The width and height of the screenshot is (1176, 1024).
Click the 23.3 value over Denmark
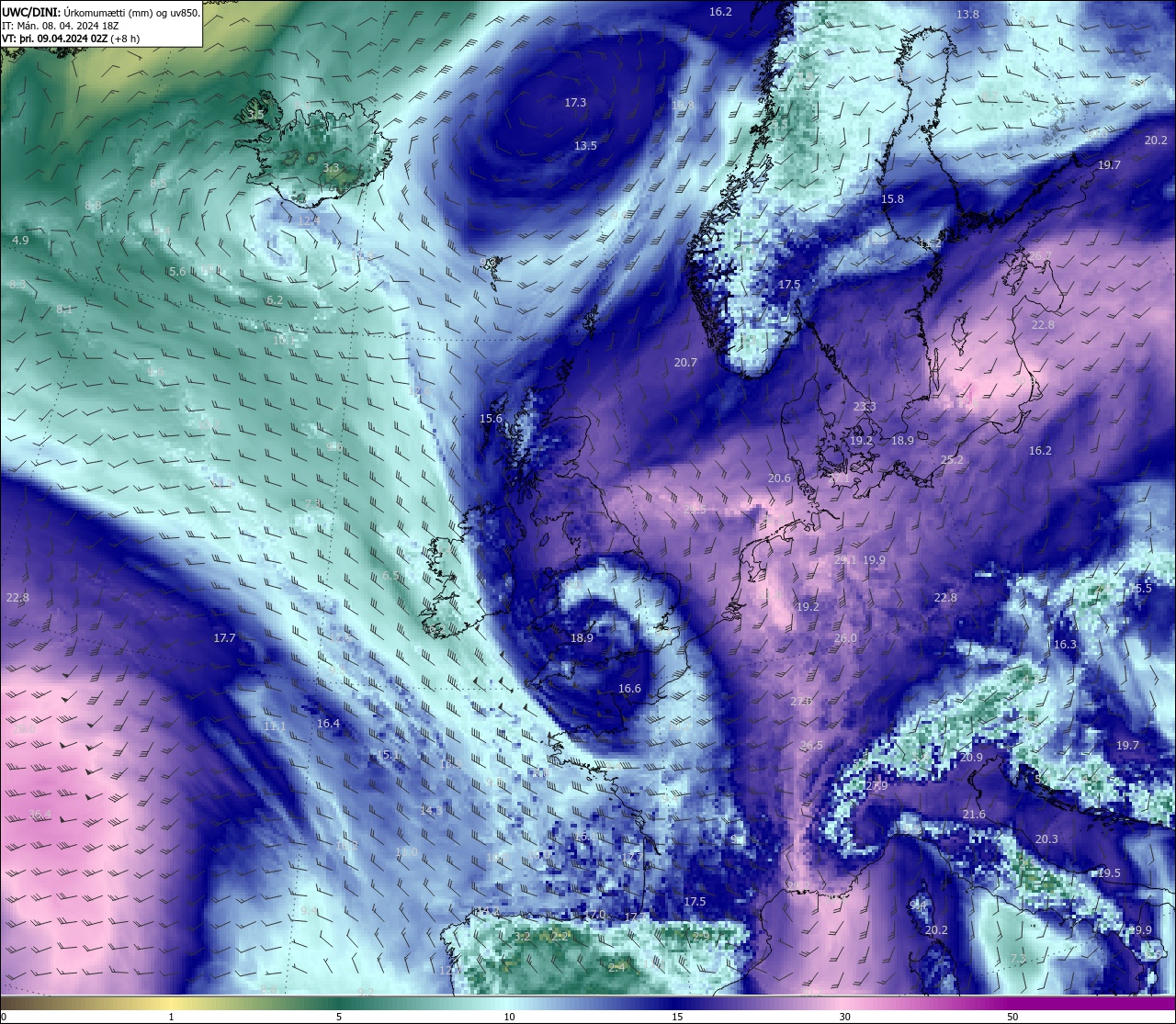(x=865, y=407)
